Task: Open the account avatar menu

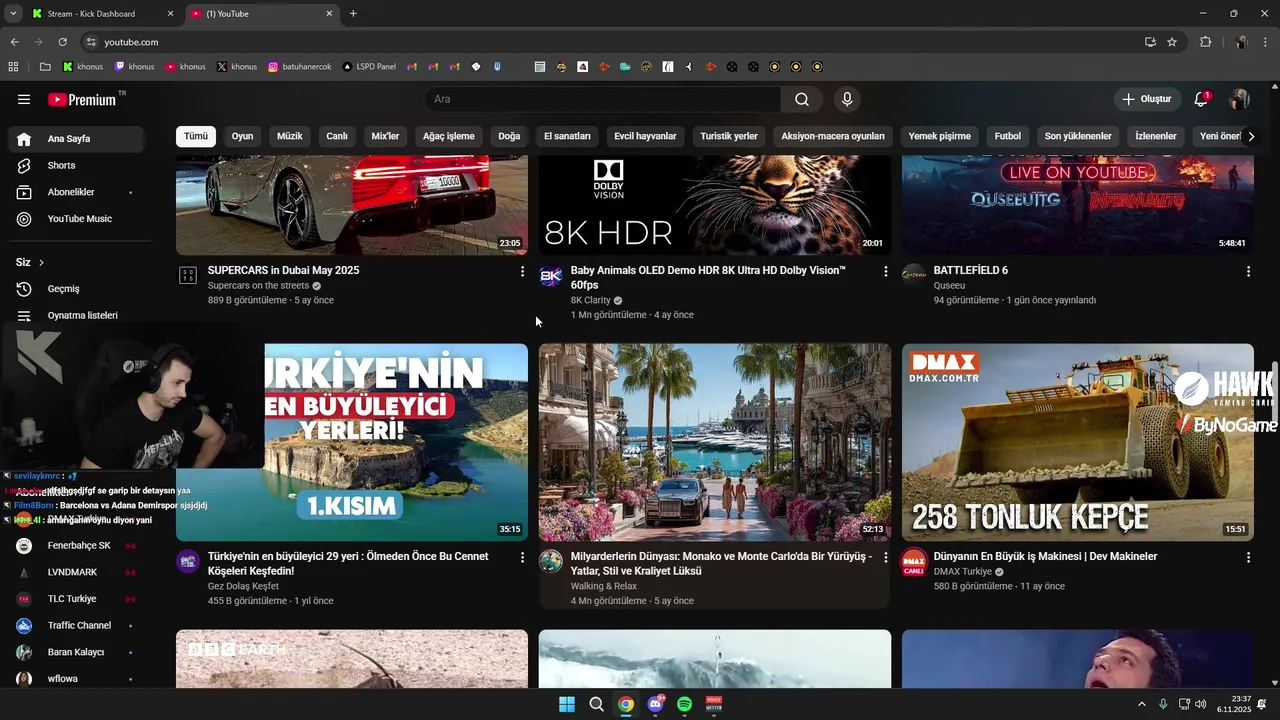Action: click(x=1240, y=99)
